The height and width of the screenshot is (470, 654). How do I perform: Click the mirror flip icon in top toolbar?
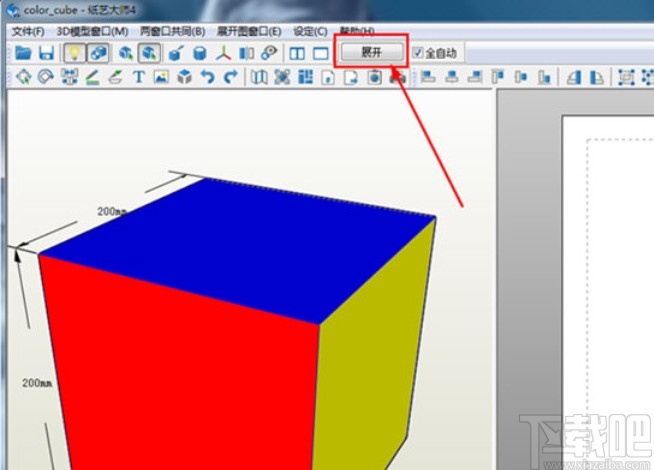[247, 53]
